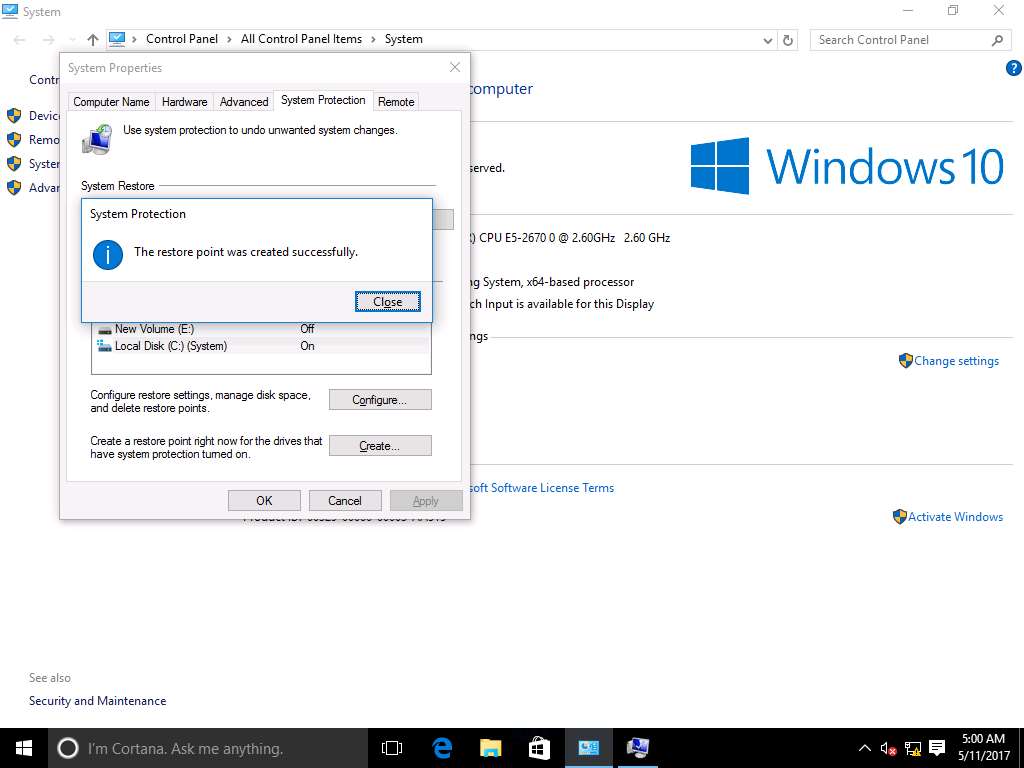This screenshot has width=1024, height=768.
Task: Navigate back with the back arrow
Action: point(20,40)
